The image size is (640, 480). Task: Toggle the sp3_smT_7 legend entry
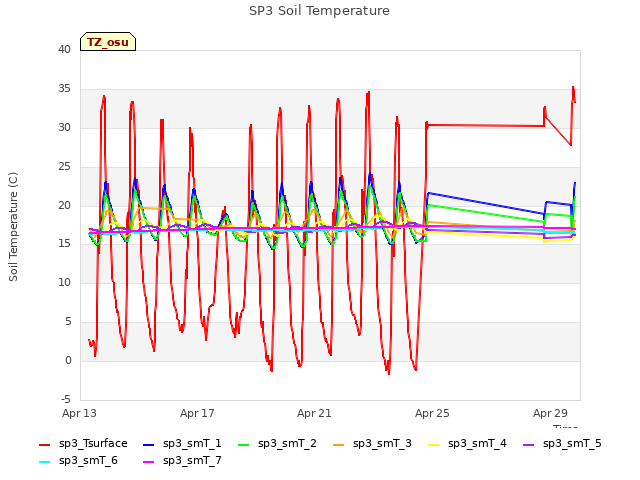[x=182, y=461]
